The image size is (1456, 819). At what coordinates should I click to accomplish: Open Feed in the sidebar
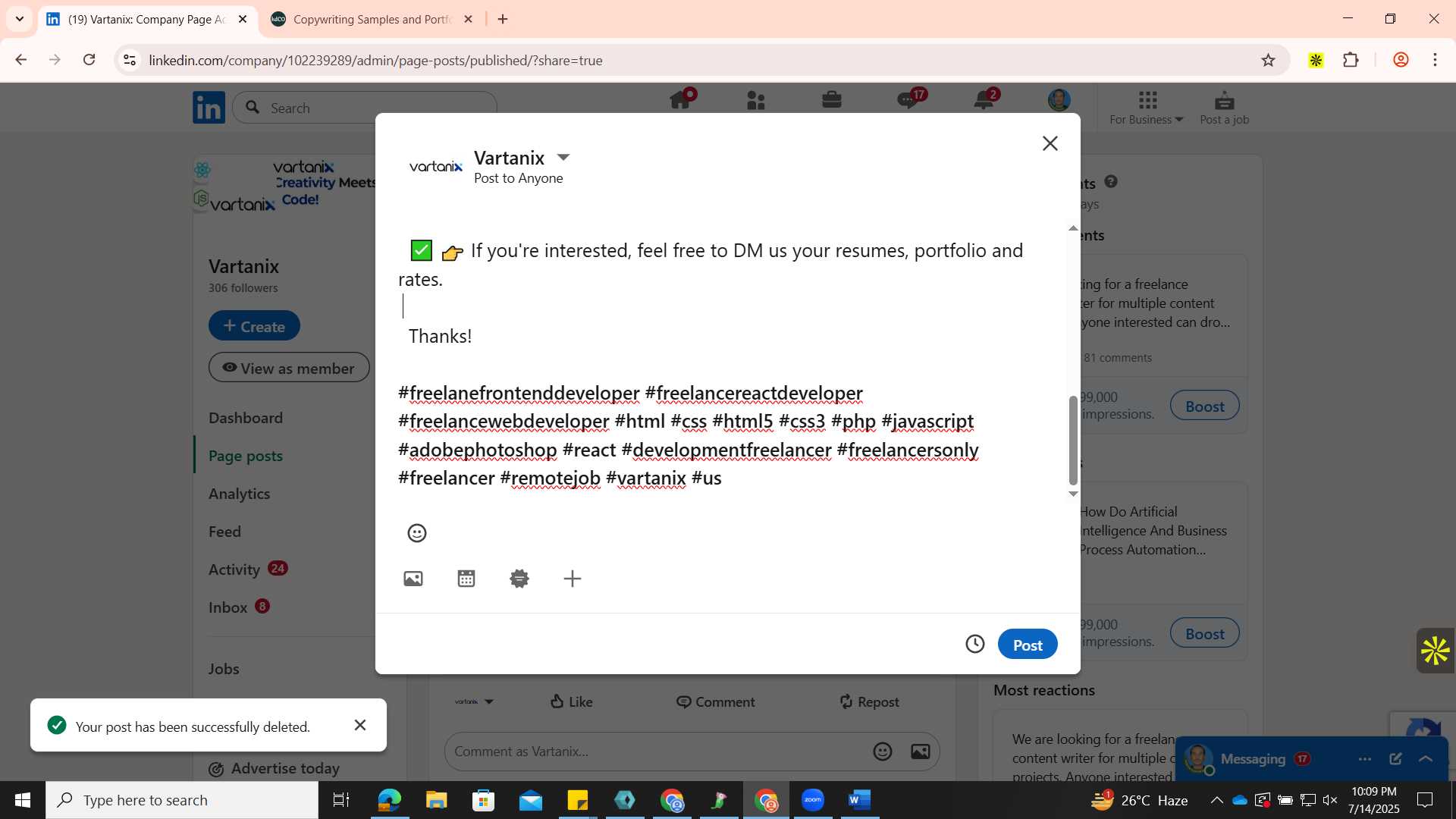[224, 532]
